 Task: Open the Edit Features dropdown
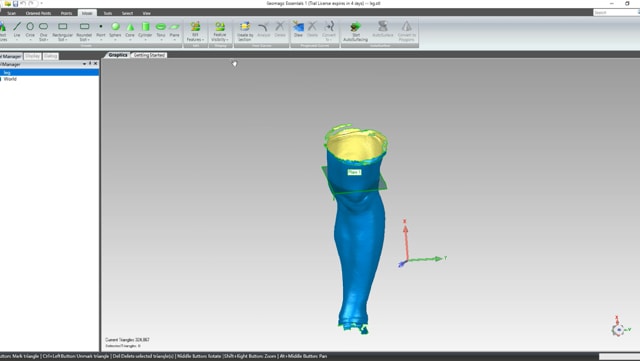pos(195,31)
